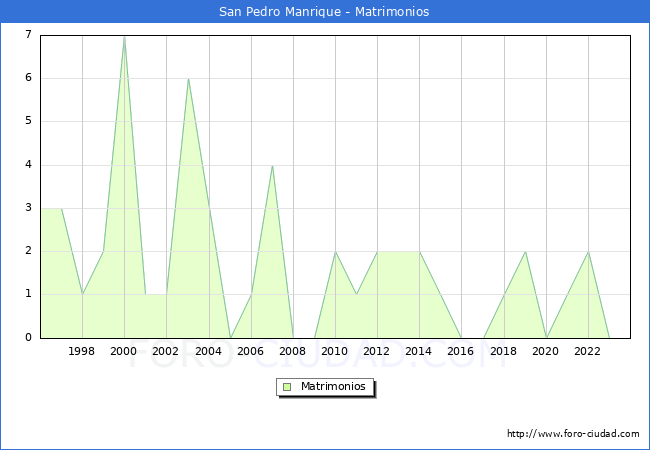Click the chart title San Pedro Manrique - Matrimonios
This screenshot has height=450, width=650.
324,12
